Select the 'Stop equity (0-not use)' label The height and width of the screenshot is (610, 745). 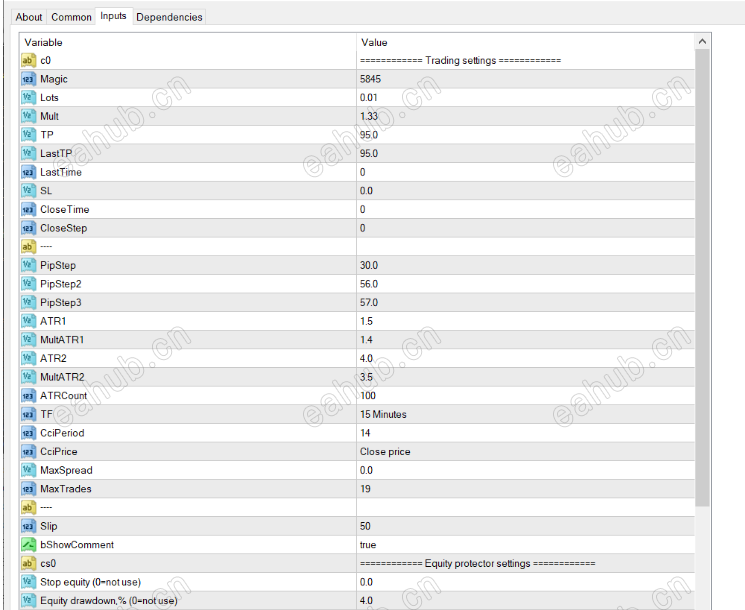(x=90, y=582)
